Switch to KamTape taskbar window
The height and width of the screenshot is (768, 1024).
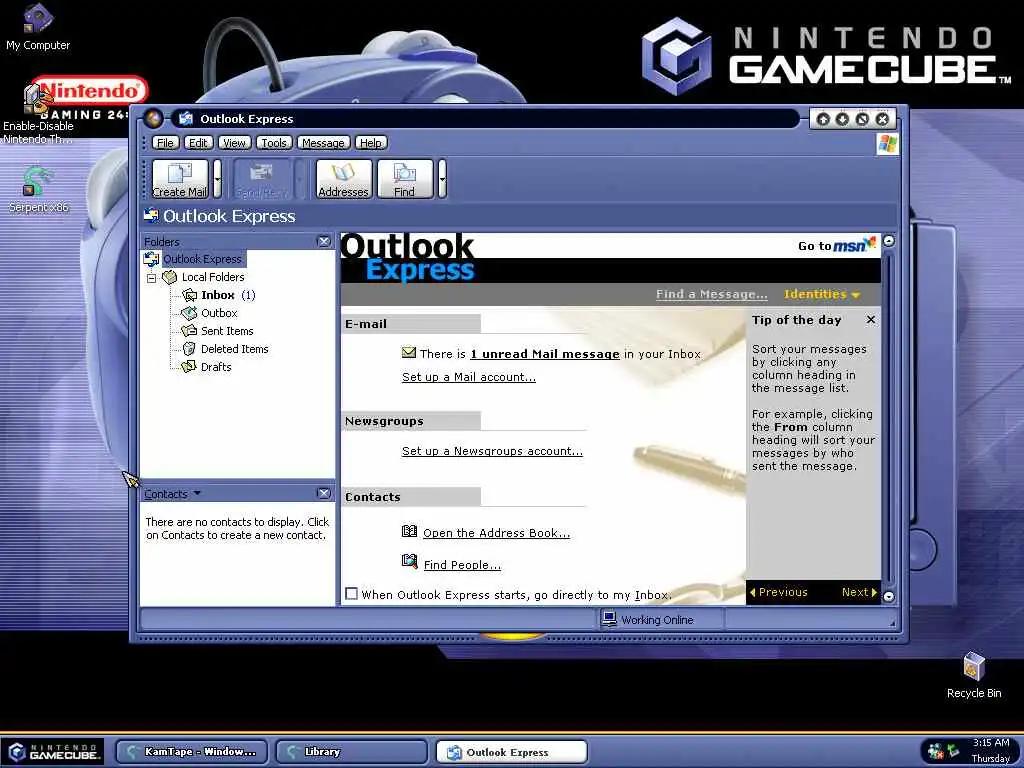pyautogui.click(x=191, y=752)
